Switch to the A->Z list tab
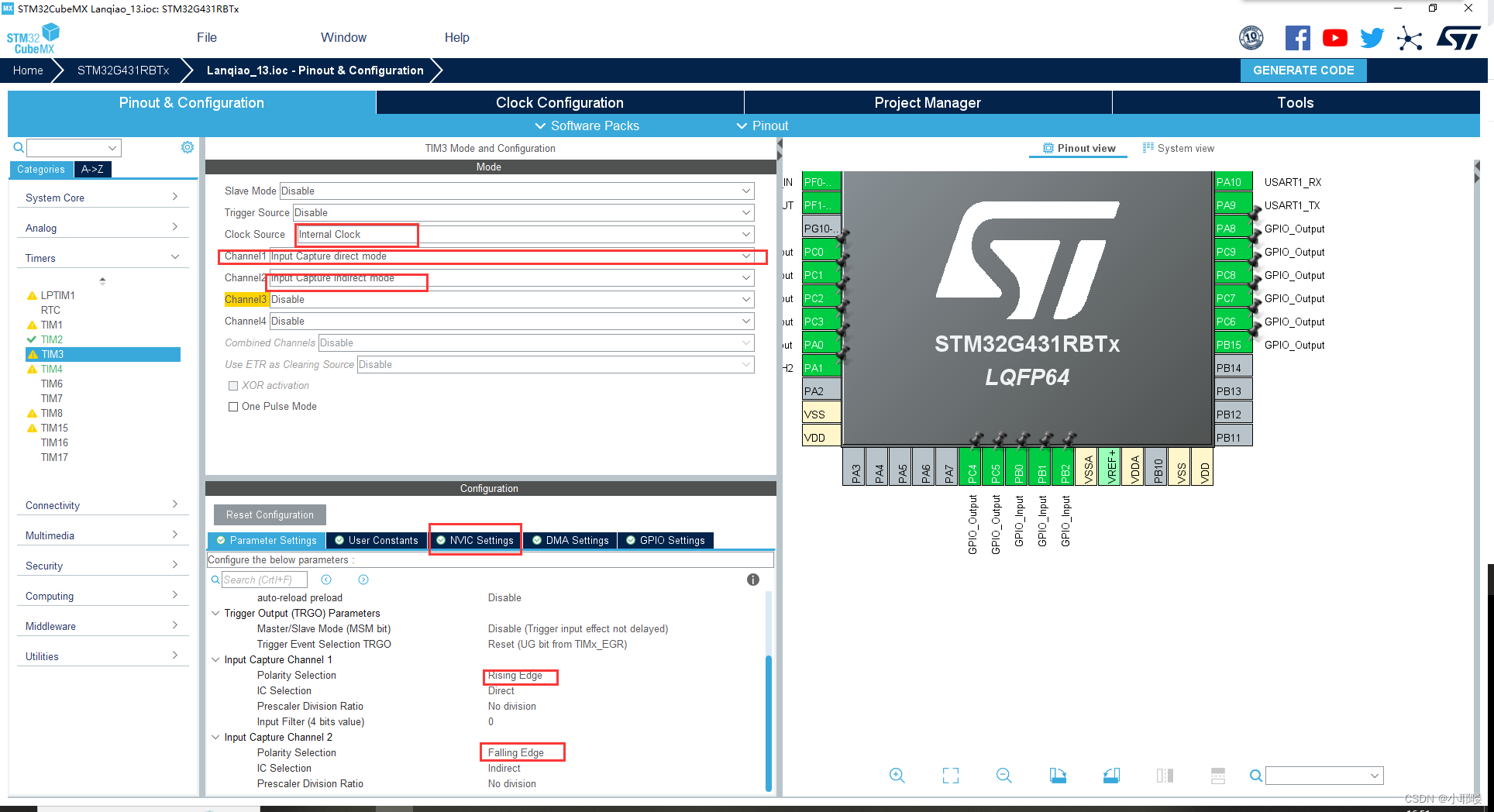Screen dimensions: 1494x812 click(92, 169)
